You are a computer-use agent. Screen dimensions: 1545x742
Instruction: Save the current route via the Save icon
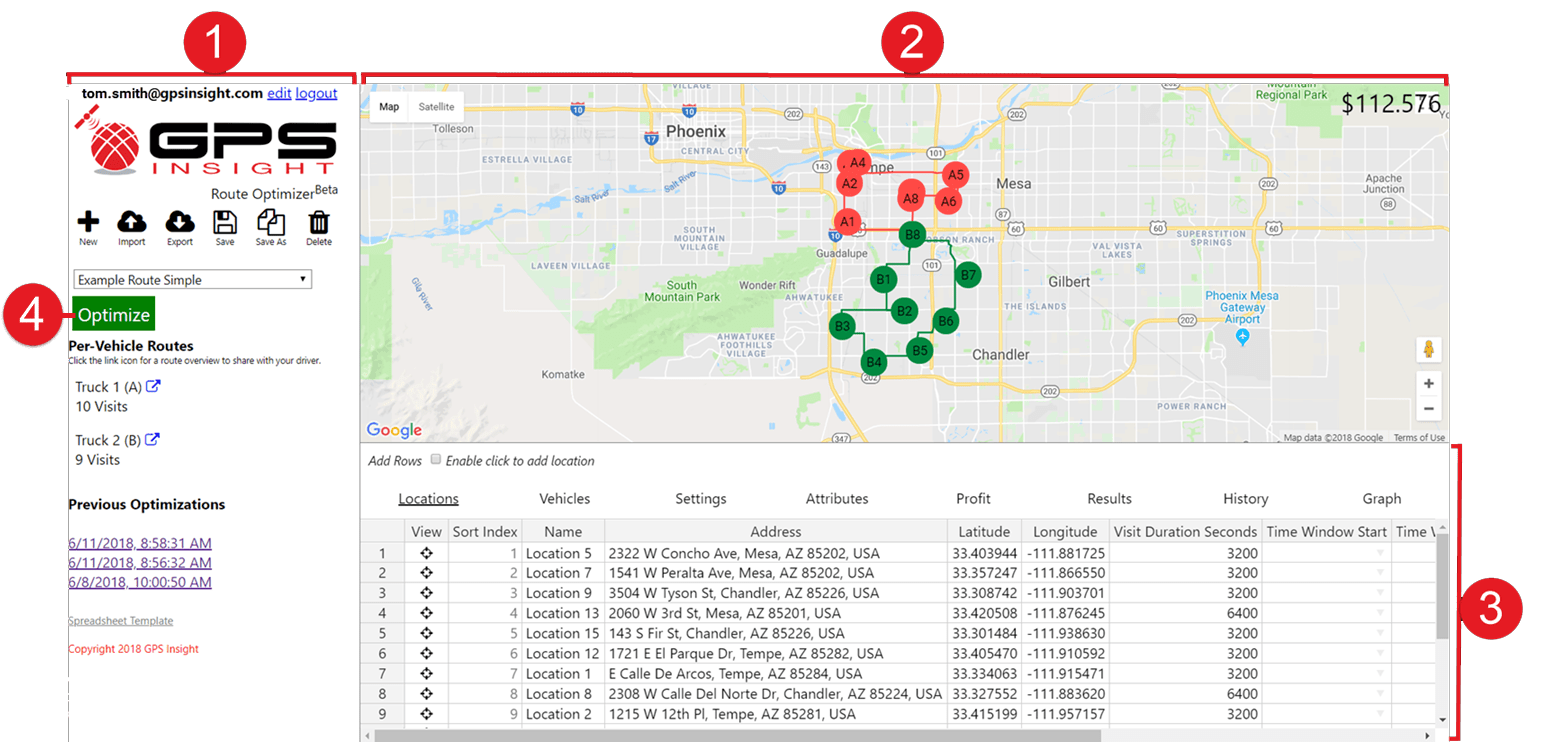point(224,222)
